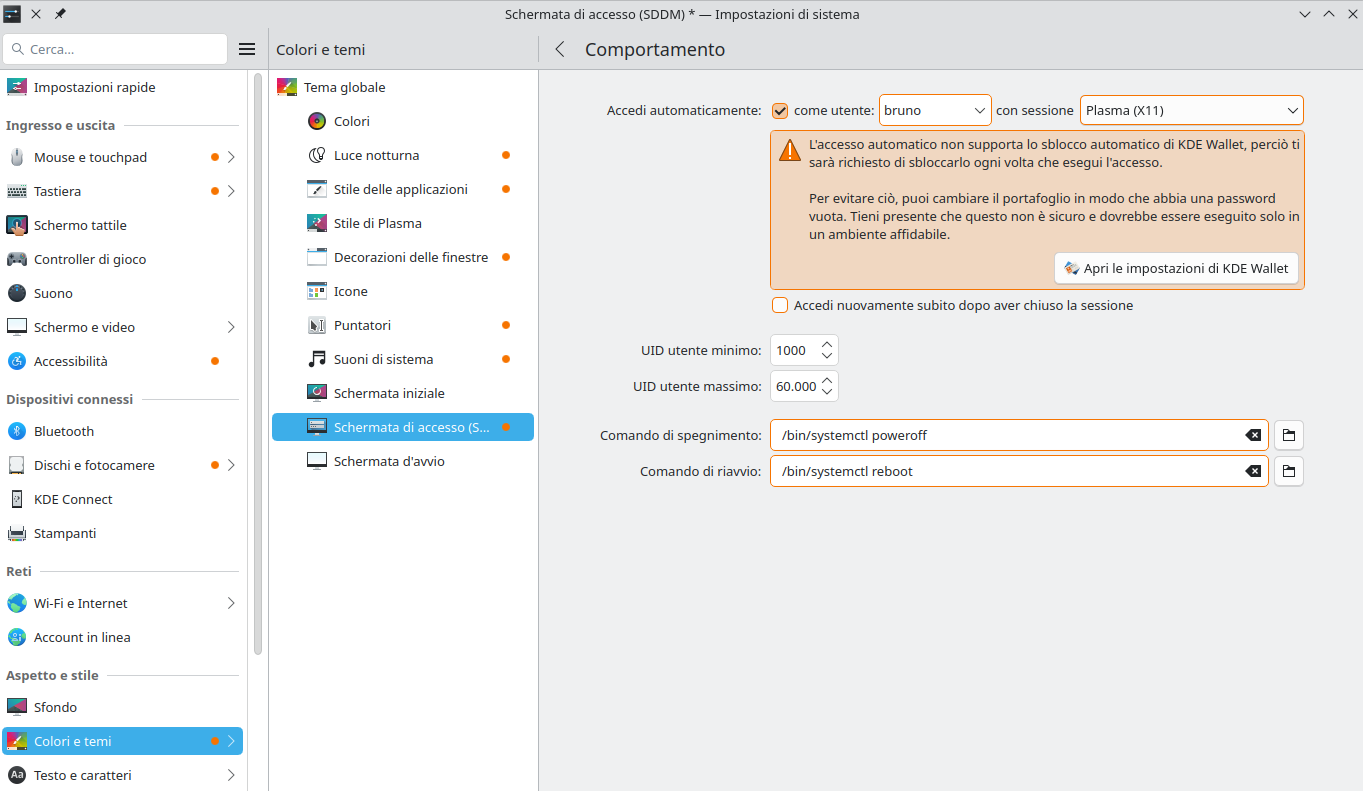Screen dimensions: 1363x791
Task: Click the Colori color wheel icon
Action: pos(317,121)
